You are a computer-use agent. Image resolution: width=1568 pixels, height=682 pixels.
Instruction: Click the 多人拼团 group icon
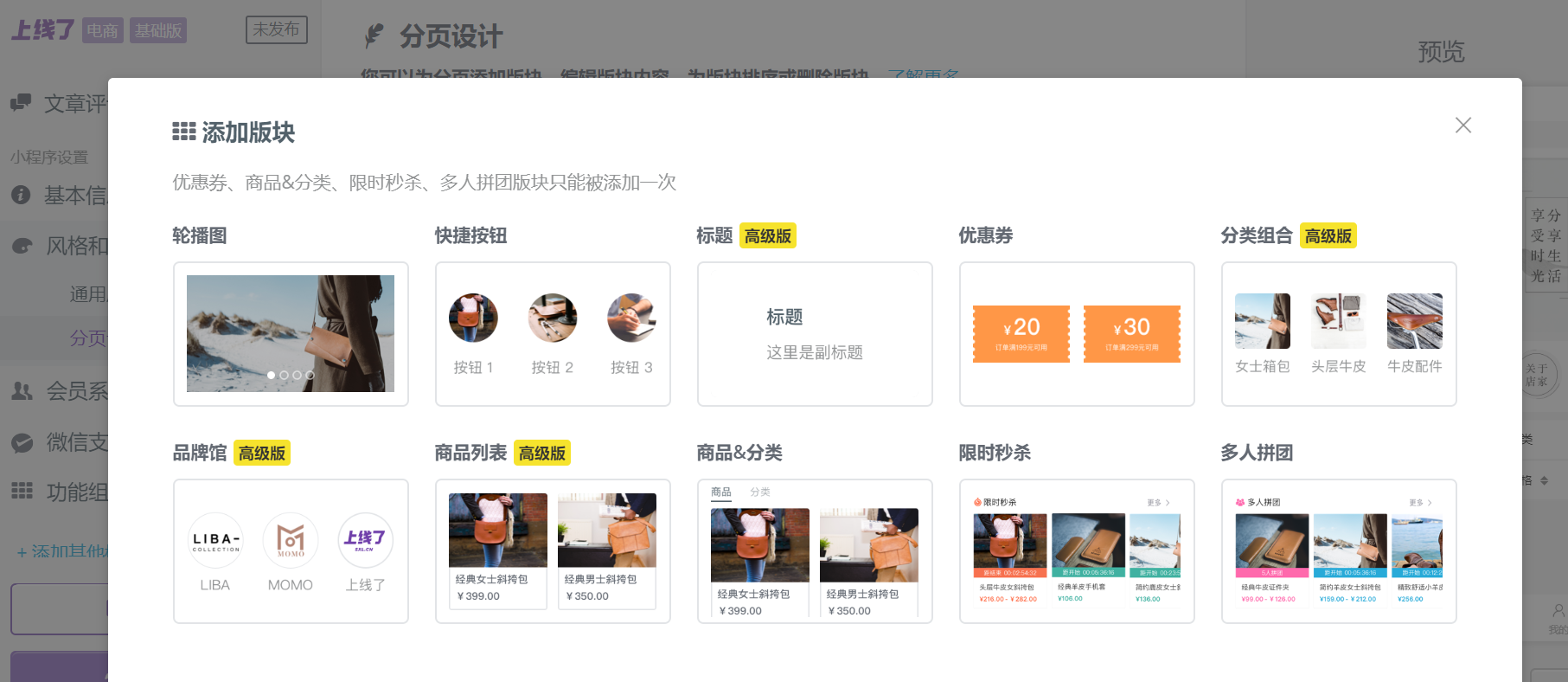point(1240,502)
